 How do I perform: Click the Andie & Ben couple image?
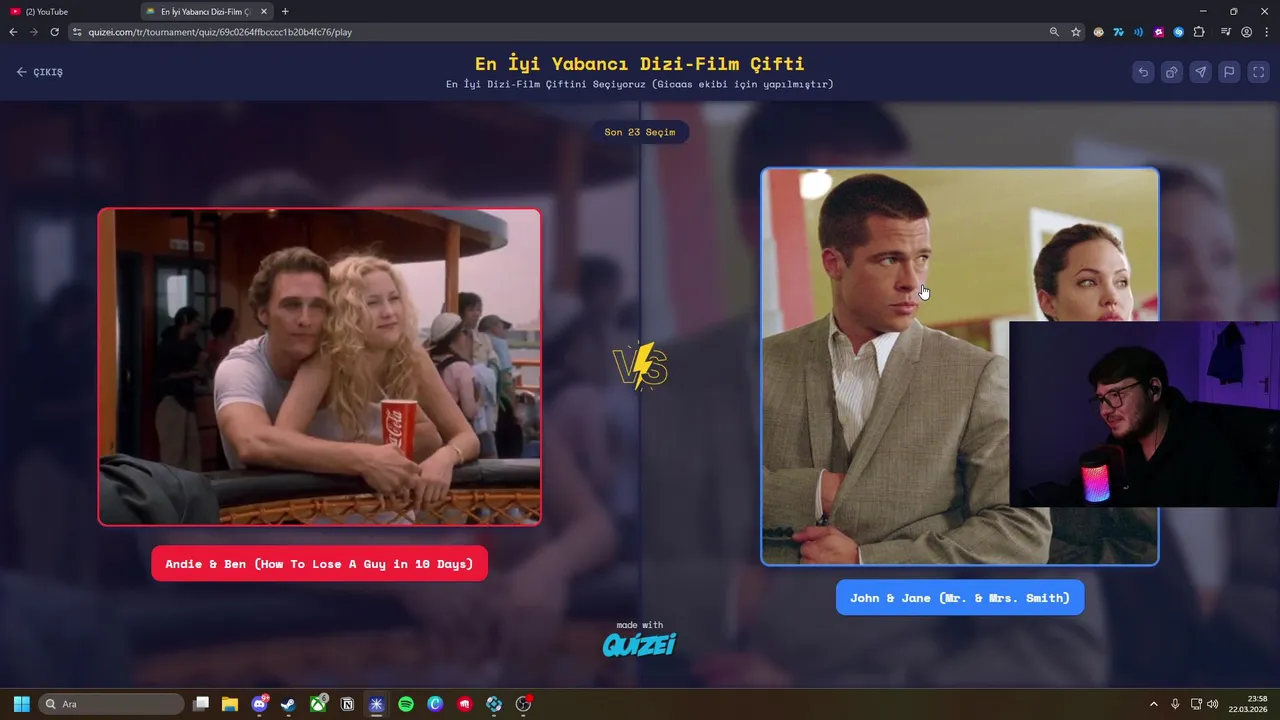coord(319,366)
